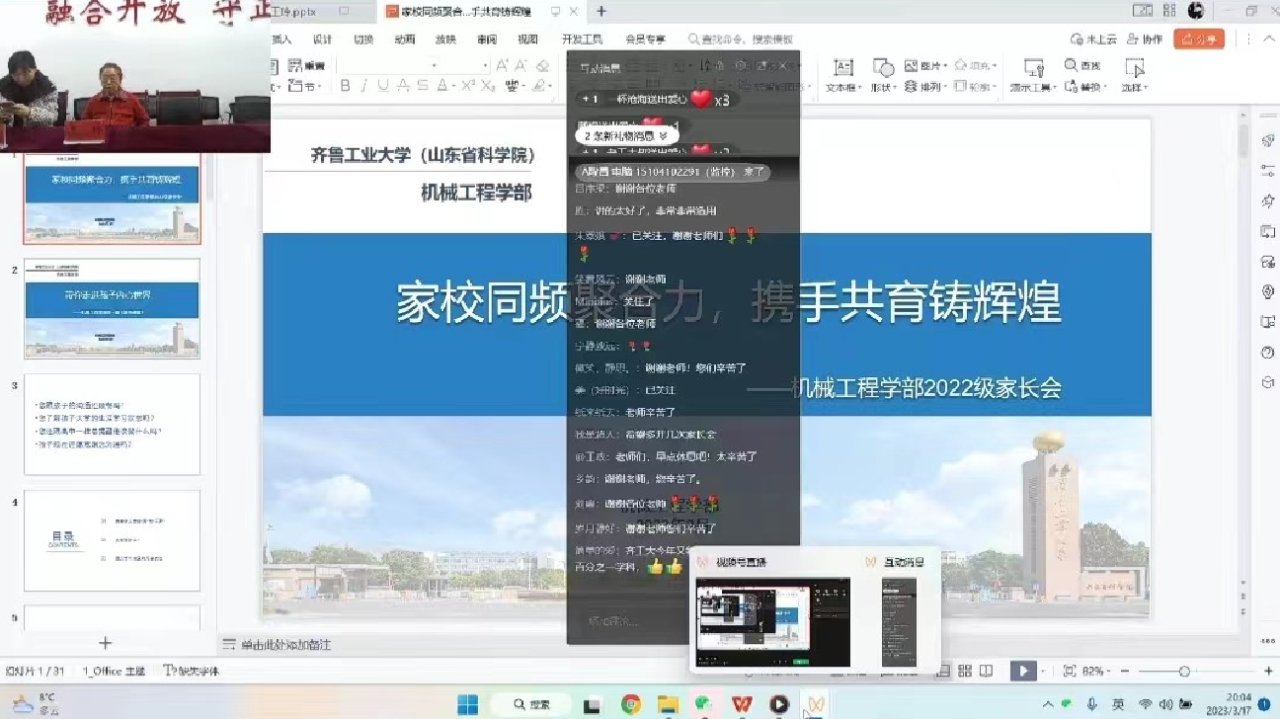This screenshot has height=719, width=1280.
Task: Click the weather widget on taskbar
Action: pyautogui.click(x=36, y=704)
